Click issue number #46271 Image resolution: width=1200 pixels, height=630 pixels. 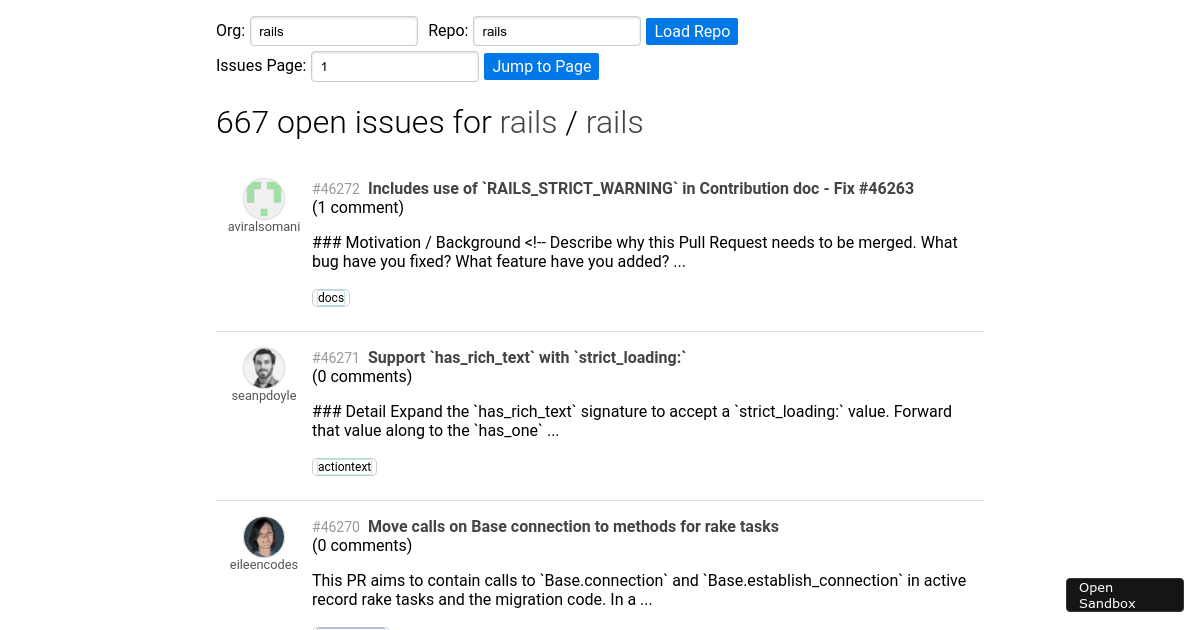(336, 358)
